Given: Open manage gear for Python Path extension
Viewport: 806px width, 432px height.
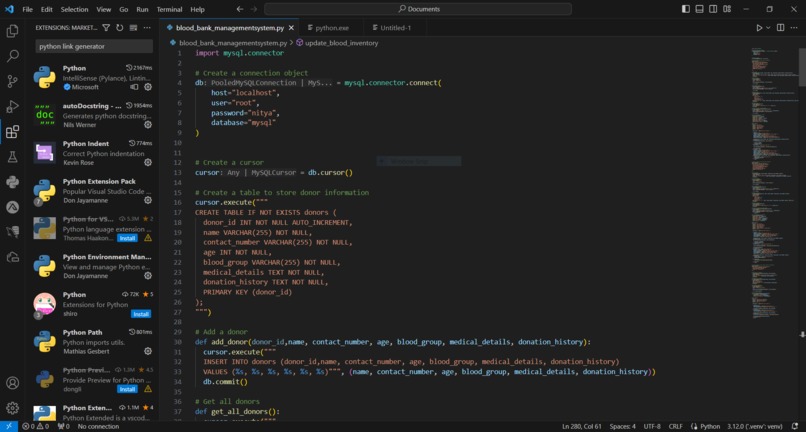Looking at the screenshot, I should pos(148,351).
